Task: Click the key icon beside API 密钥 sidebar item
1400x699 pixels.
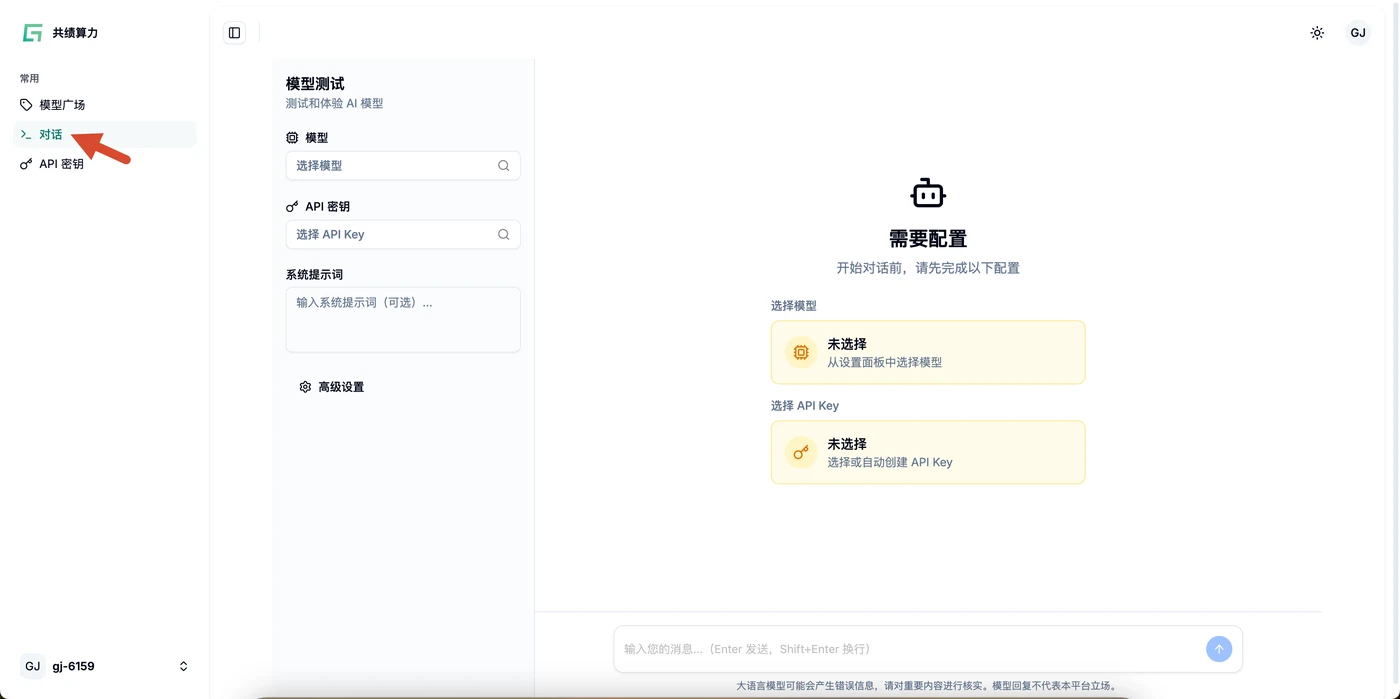Action: click(x=26, y=164)
